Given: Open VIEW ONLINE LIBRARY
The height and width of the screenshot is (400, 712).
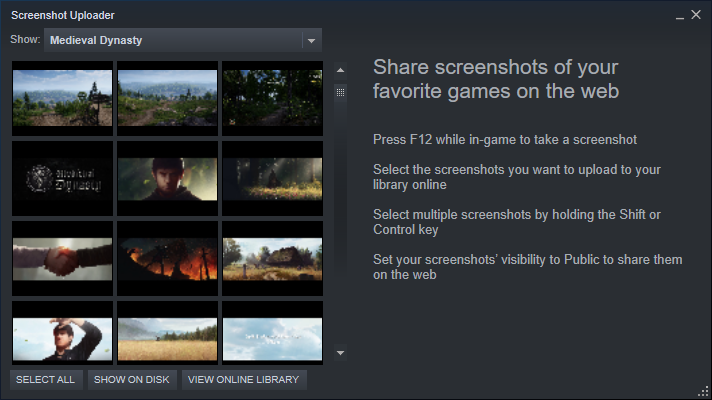Looking at the screenshot, I should point(244,380).
